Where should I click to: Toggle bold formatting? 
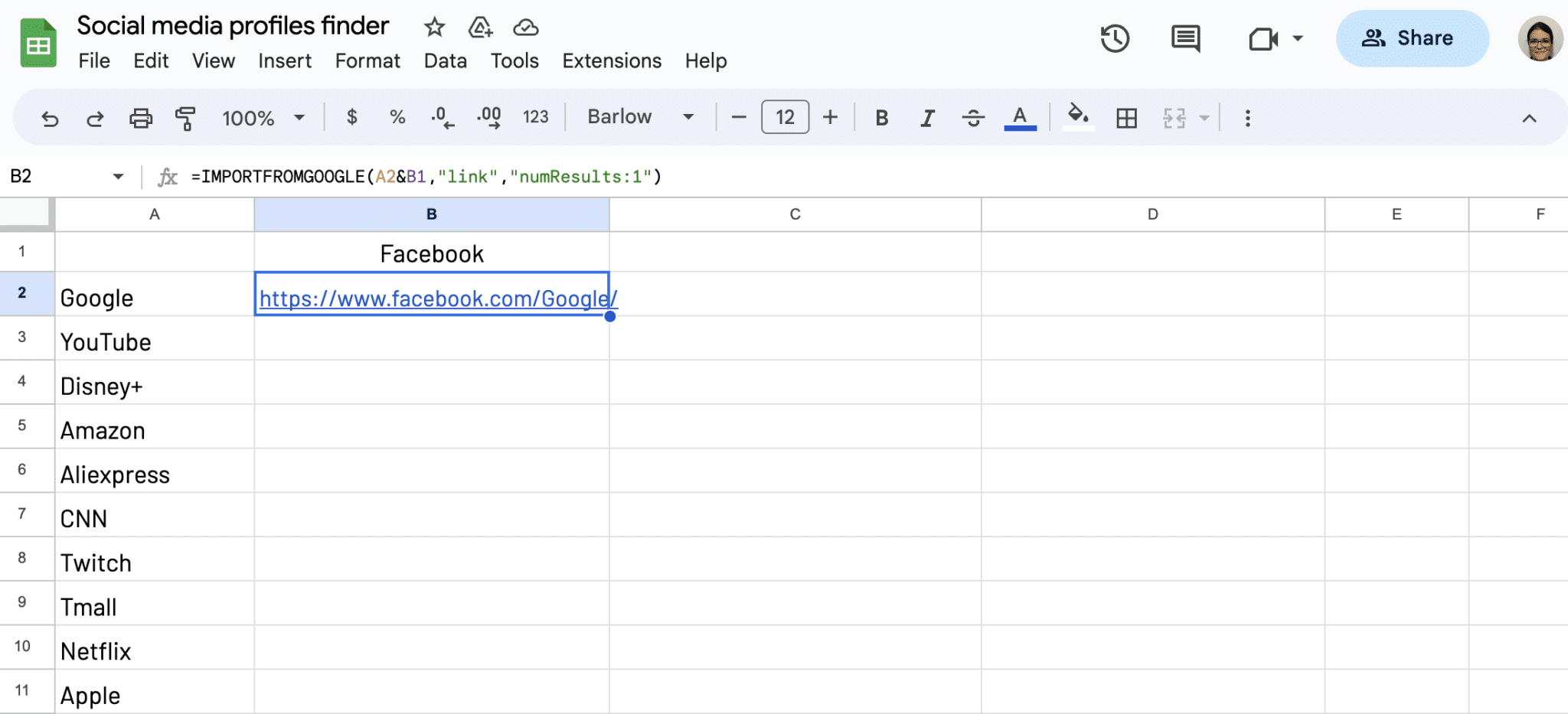(881, 118)
